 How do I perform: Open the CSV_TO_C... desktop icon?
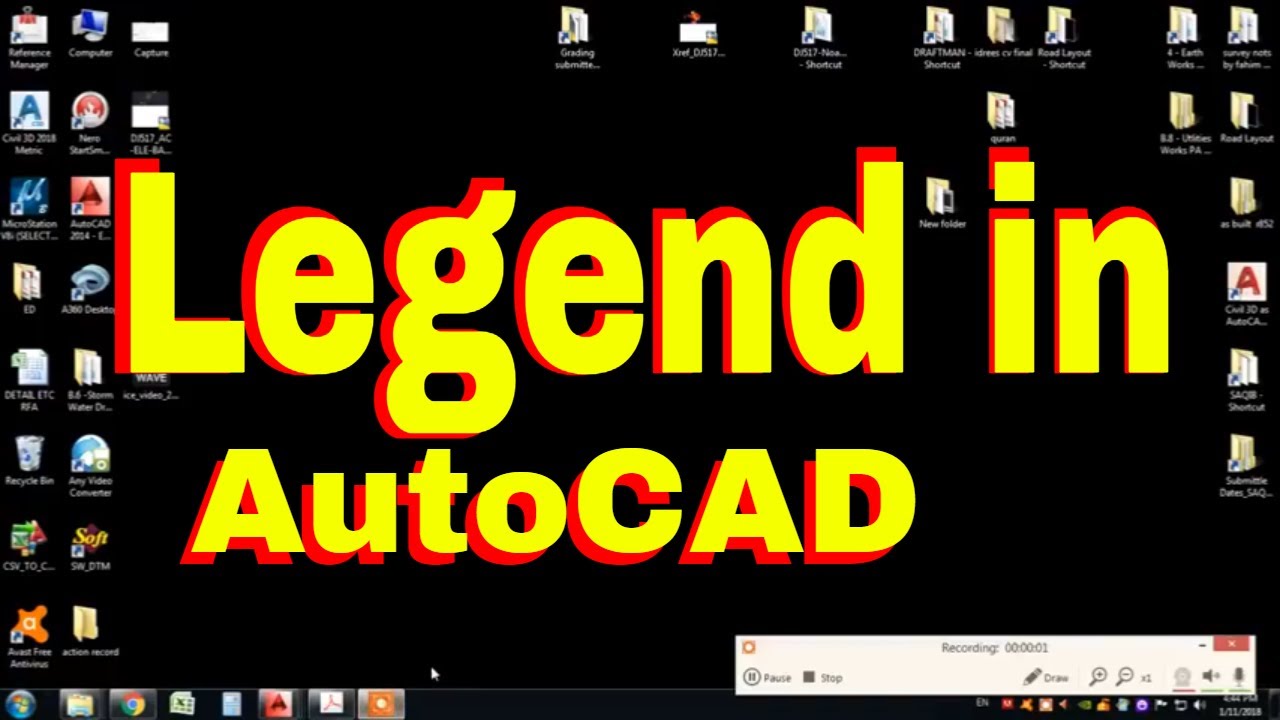click(x=29, y=547)
